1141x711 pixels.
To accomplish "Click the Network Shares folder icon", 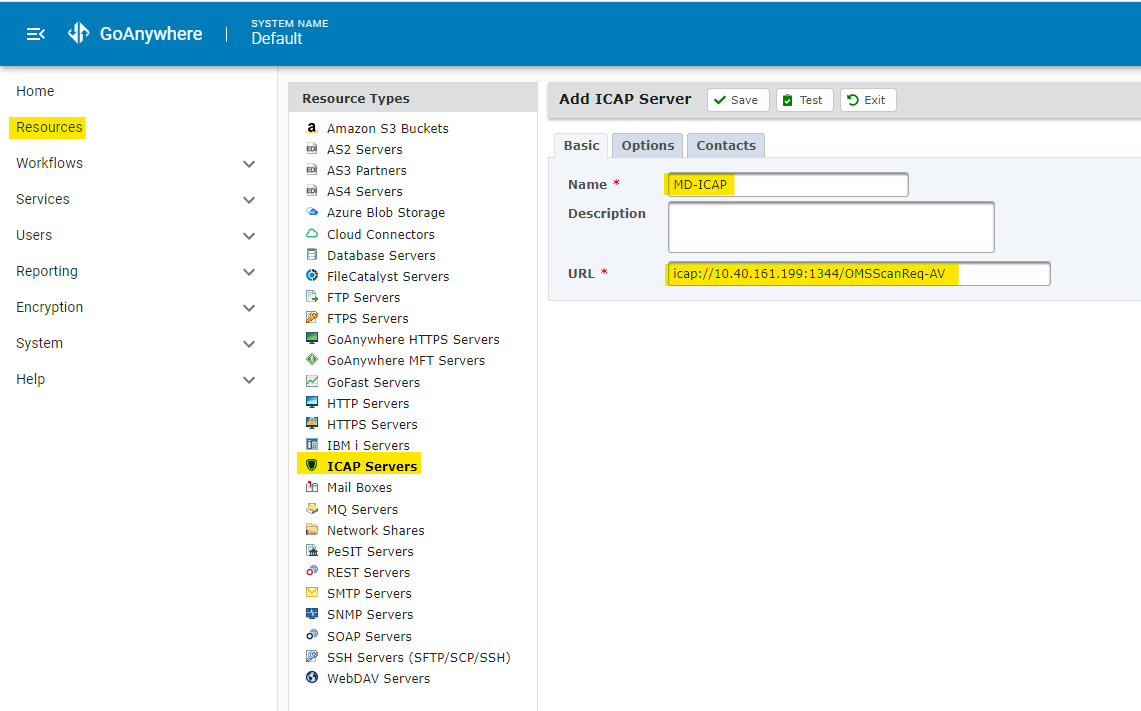I will click(312, 530).
